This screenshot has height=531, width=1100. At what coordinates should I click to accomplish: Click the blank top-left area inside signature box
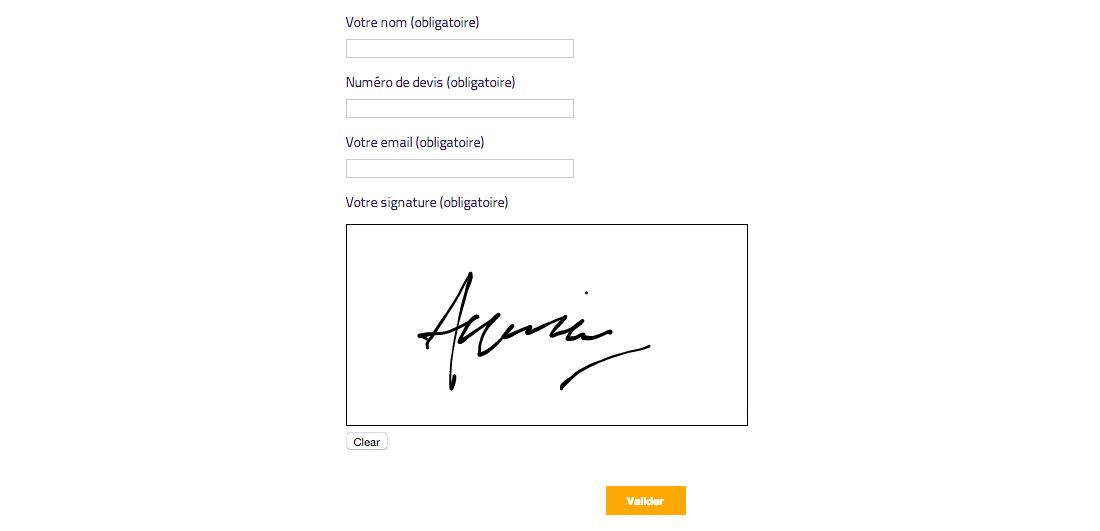tap(380, 250)
